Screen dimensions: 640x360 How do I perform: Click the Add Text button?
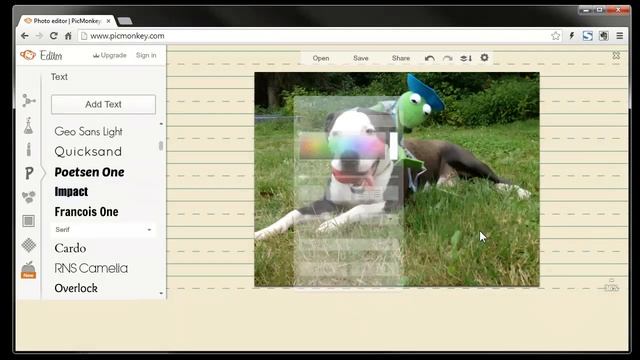(103, 104)
